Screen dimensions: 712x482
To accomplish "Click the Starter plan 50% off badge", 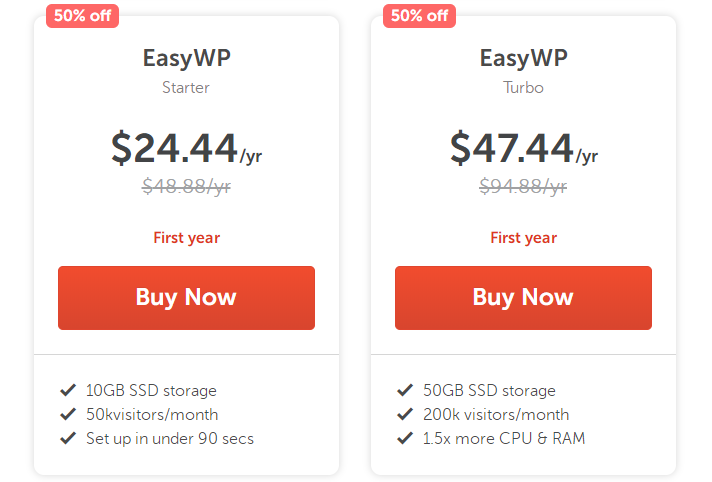I will [x=82, y=16].
